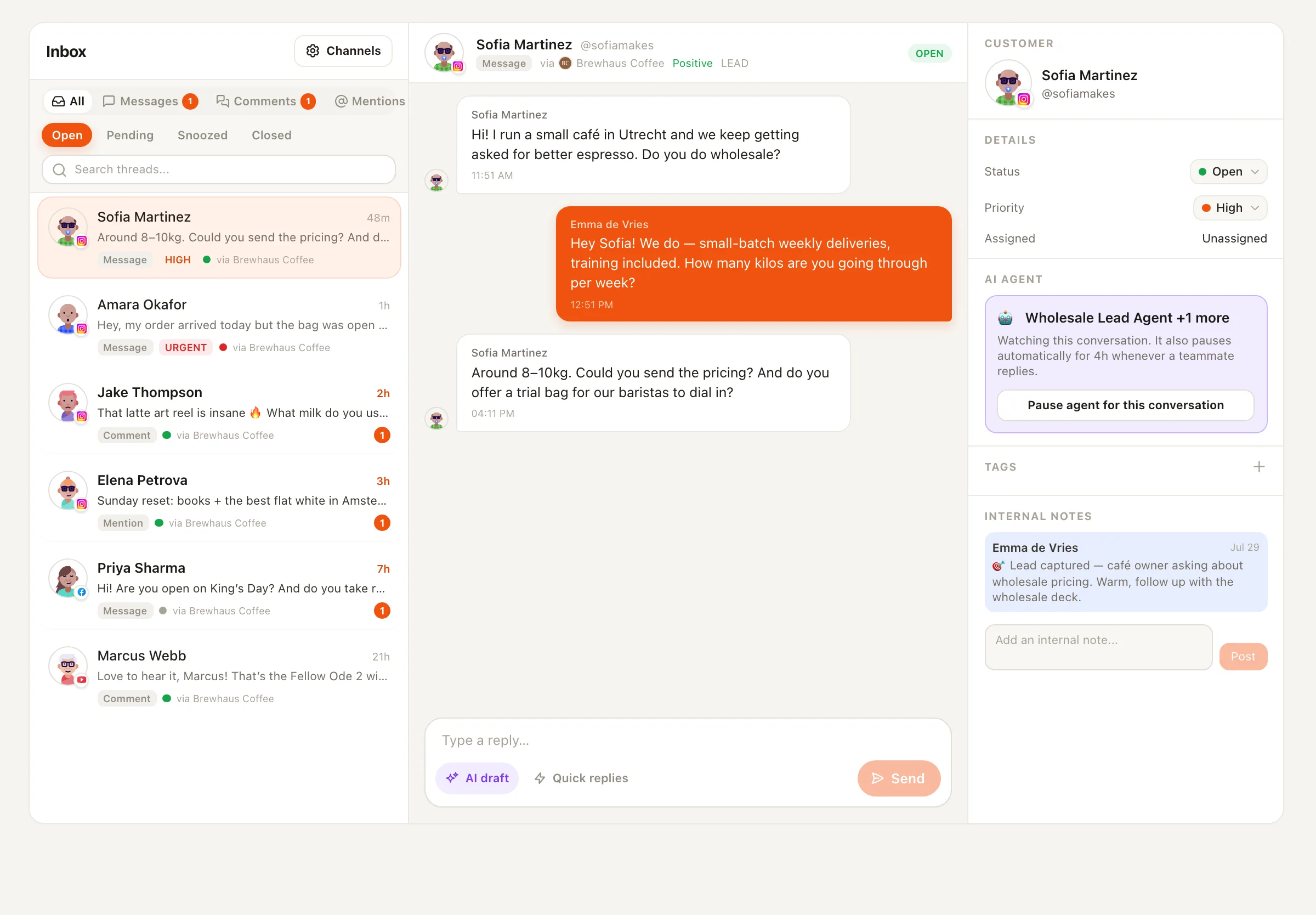Click the LEAD label in header
Screen dimensions: 1316x915
tap(734, 63)
